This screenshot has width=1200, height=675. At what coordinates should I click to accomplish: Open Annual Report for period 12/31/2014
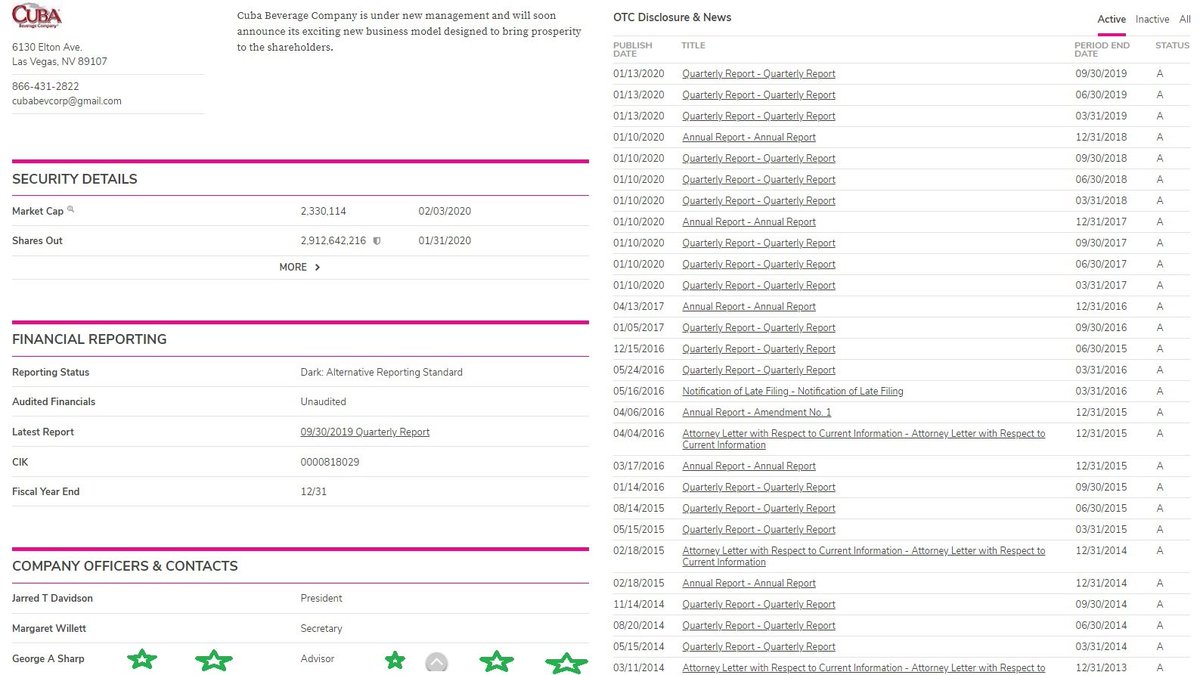[749, 583]
